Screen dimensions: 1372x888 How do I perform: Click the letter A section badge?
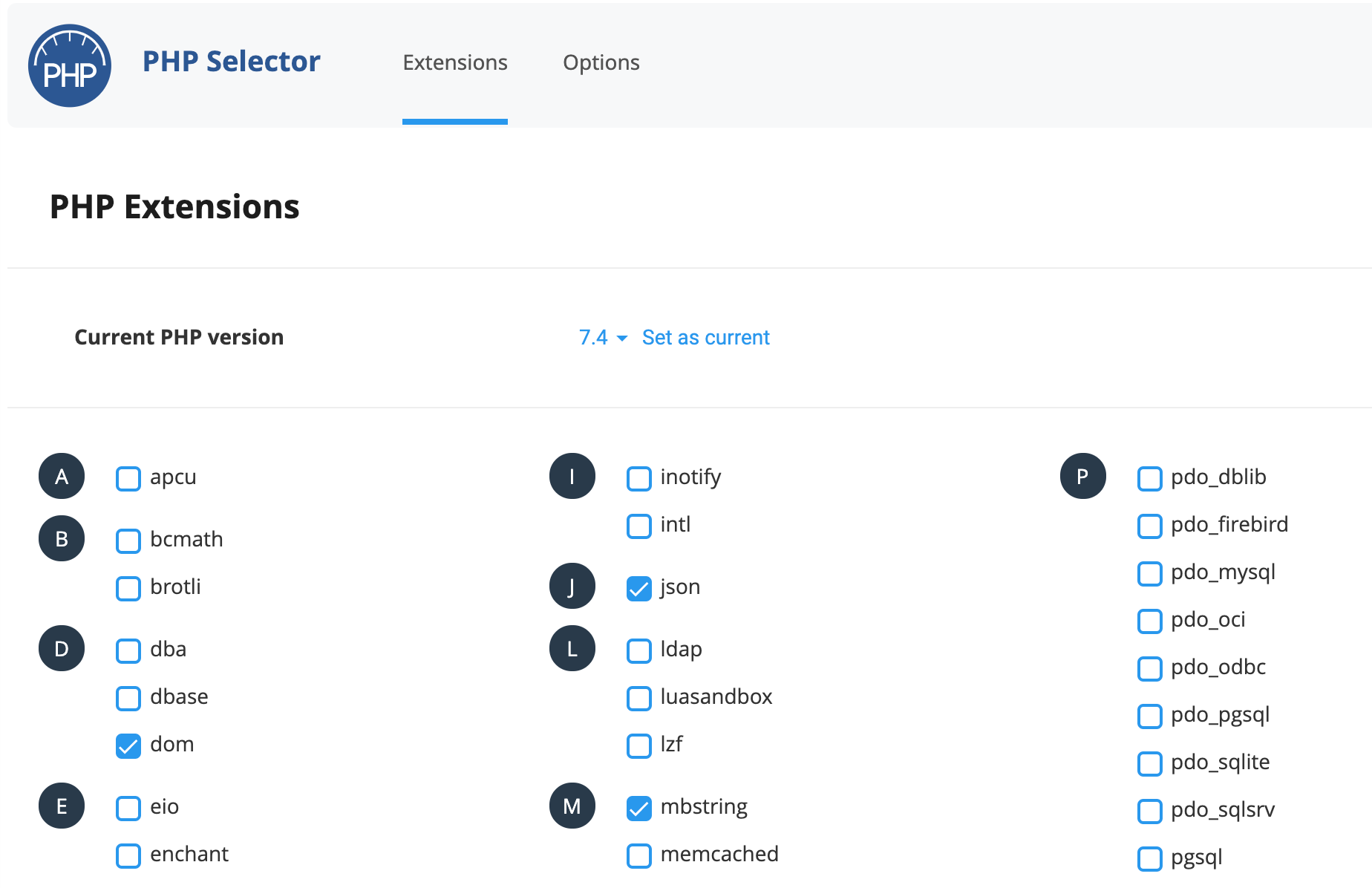(61, 477)
